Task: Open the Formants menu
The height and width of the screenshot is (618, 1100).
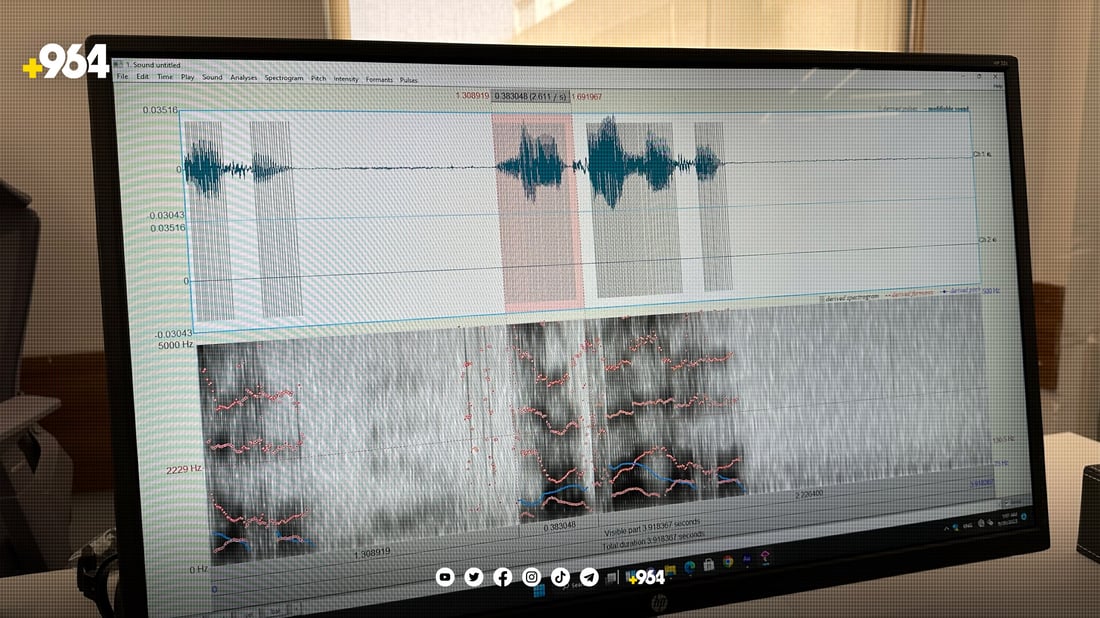Action: pyautogui.click(x=379, y=80)
